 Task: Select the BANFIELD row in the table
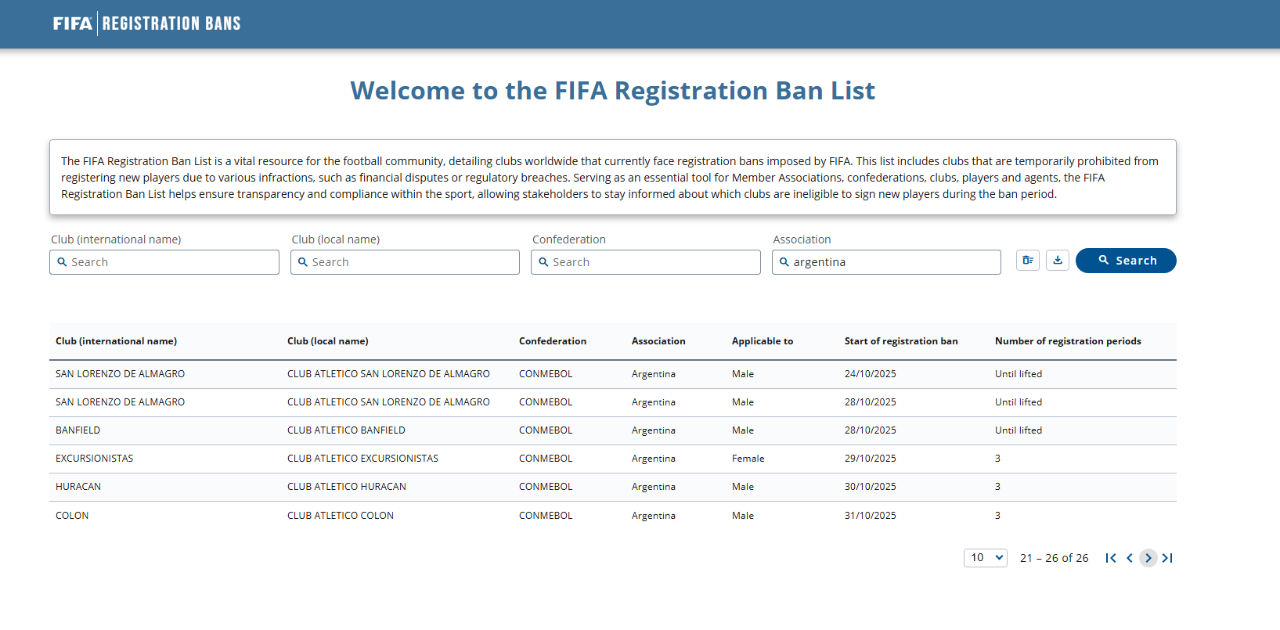pos(78,430)
